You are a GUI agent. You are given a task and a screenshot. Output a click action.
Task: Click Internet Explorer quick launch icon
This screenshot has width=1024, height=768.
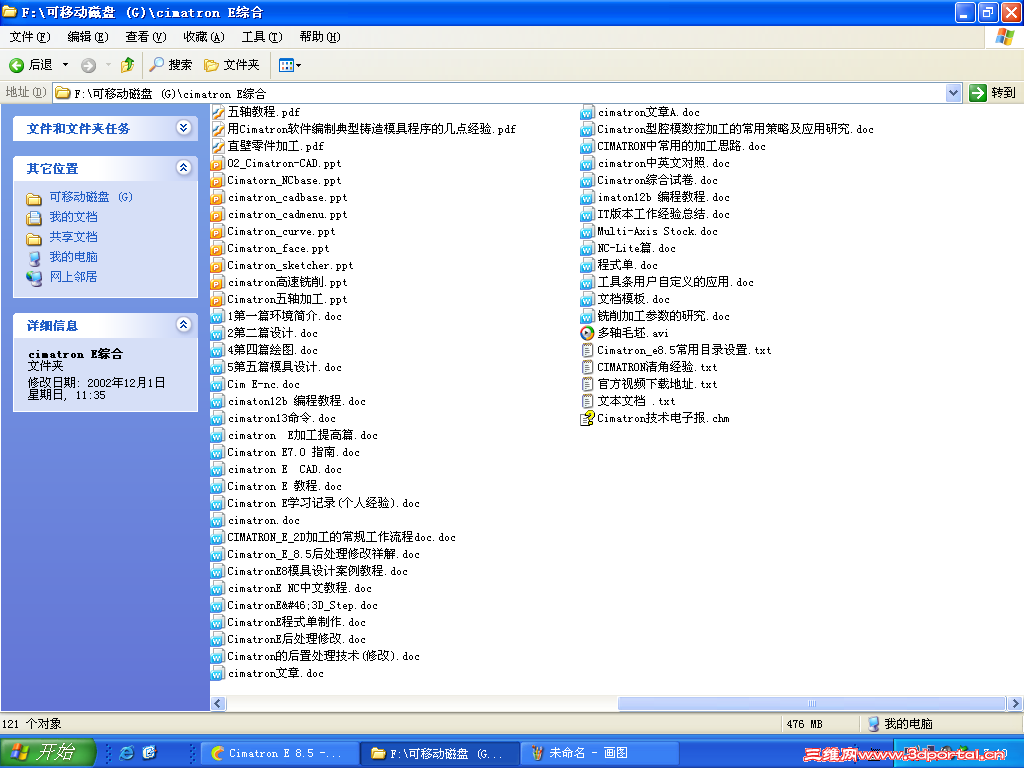tap(127, 752)
